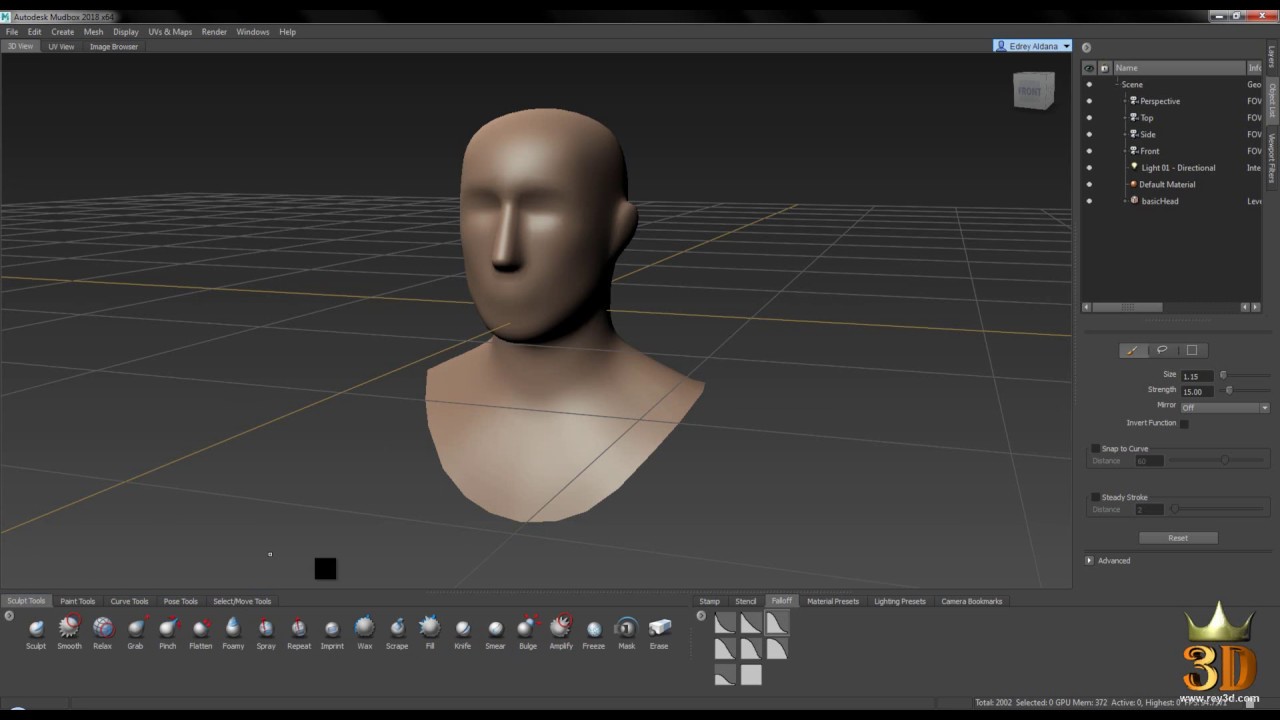The image size is (1280, 720).
Task: Collapse the right panel arrow button
Action: pos(1086,47)
